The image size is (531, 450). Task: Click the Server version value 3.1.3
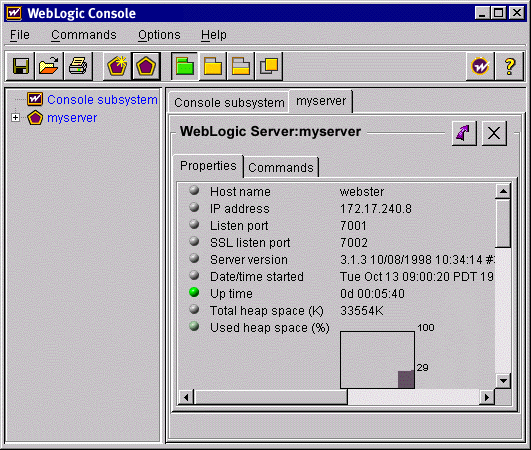point(417,260)
